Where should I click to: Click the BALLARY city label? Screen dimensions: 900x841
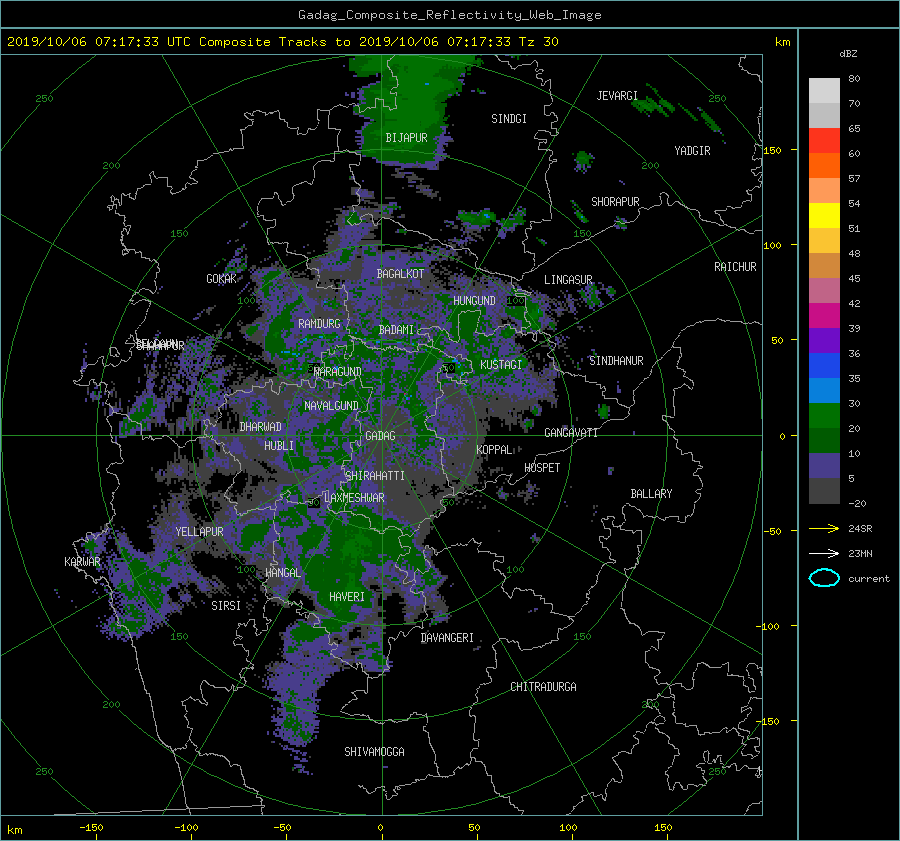[651, 494]
